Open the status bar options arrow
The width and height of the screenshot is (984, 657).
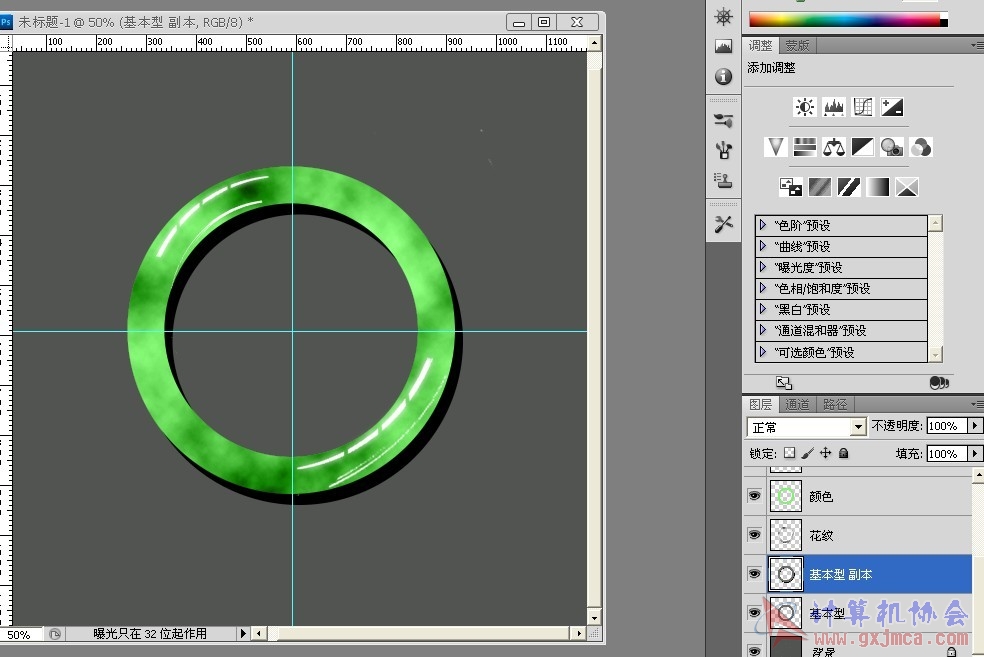click(243, 634)
